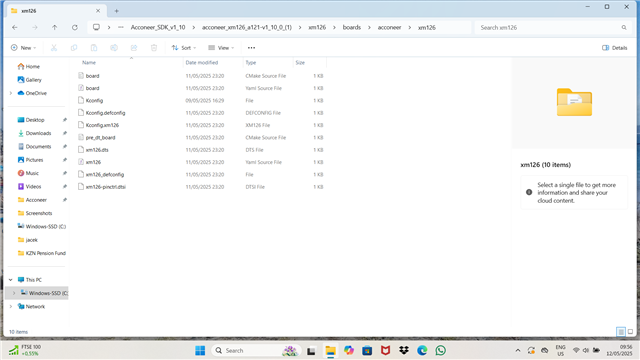Sort by Date modified column header

(202, 62)
